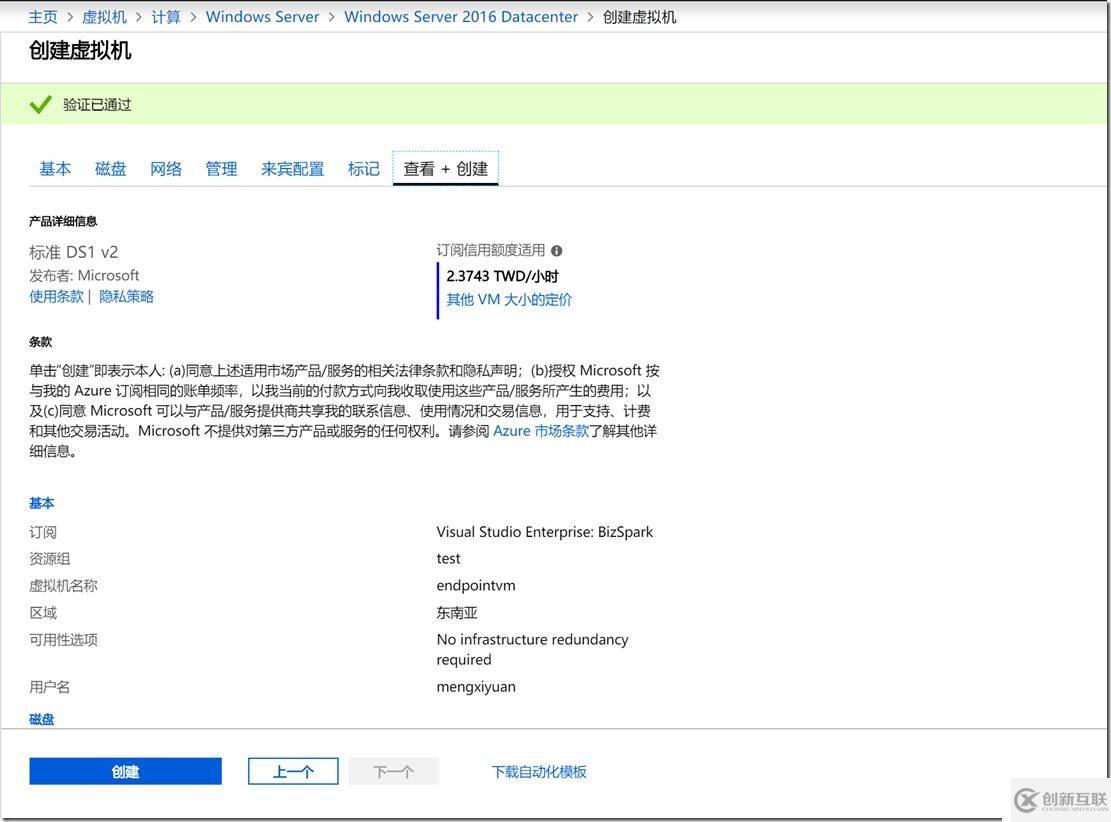Switch to the 磁盘 tab

click(x=110, y=168)
